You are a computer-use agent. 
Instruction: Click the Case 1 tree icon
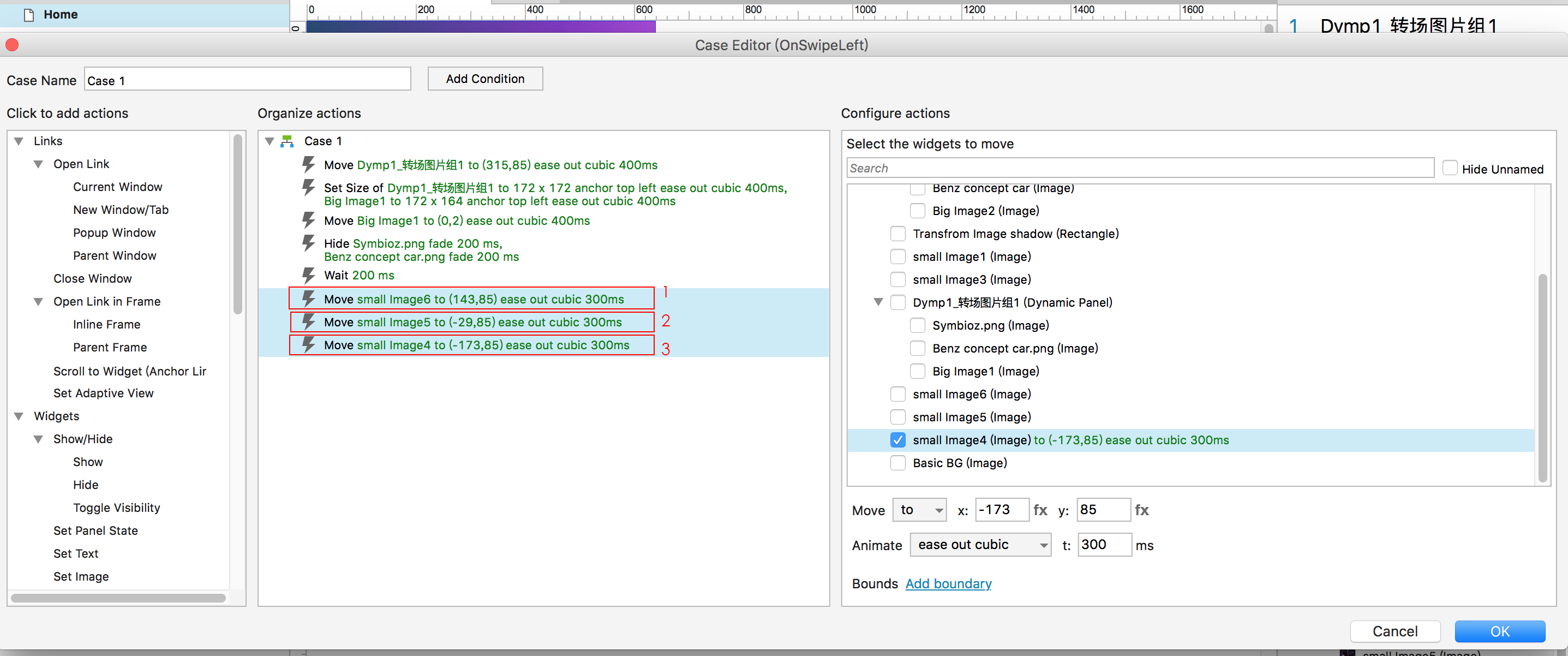click(x=288, y=141)
